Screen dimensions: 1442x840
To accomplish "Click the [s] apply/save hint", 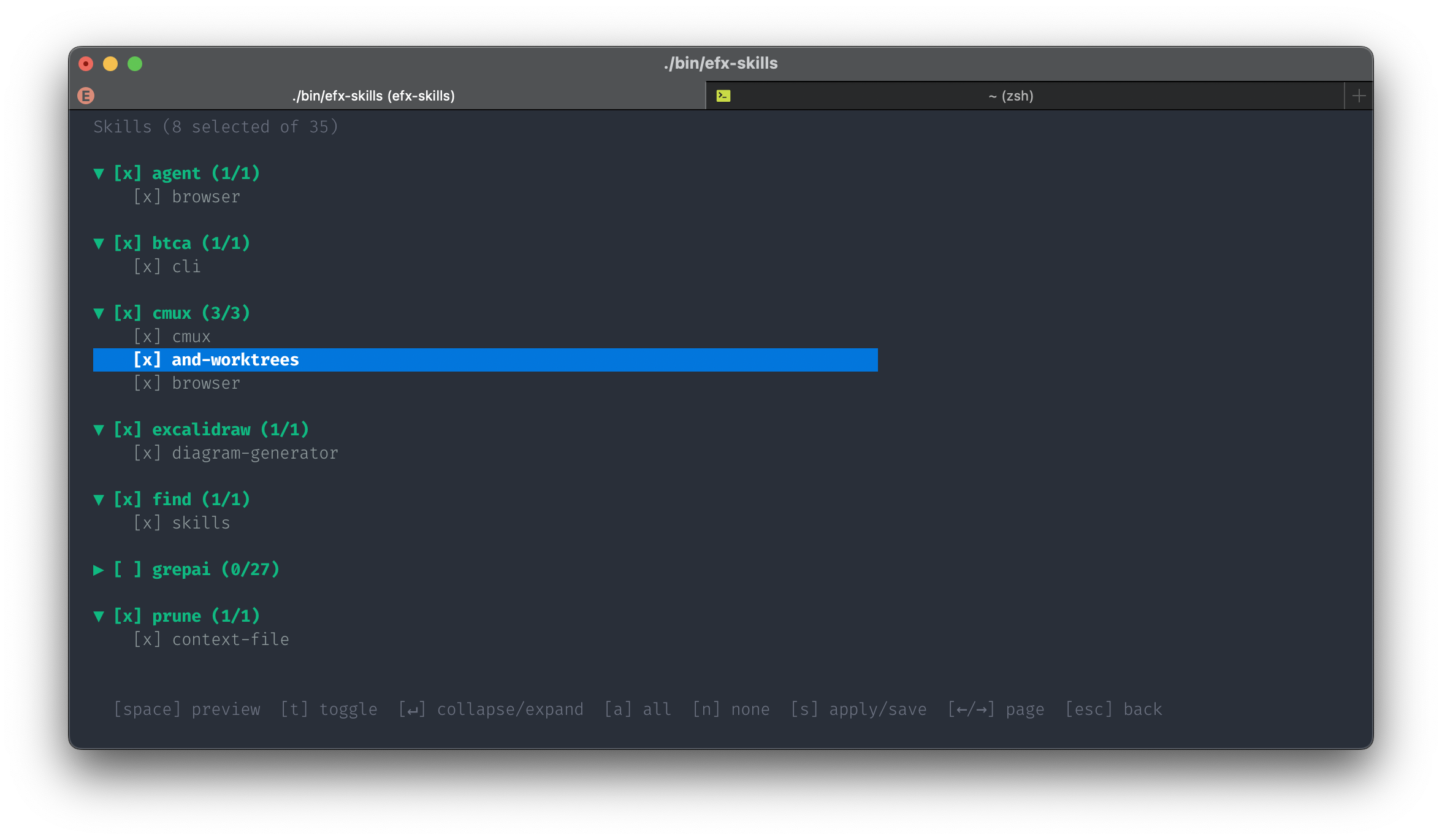I will pos(858,709).
